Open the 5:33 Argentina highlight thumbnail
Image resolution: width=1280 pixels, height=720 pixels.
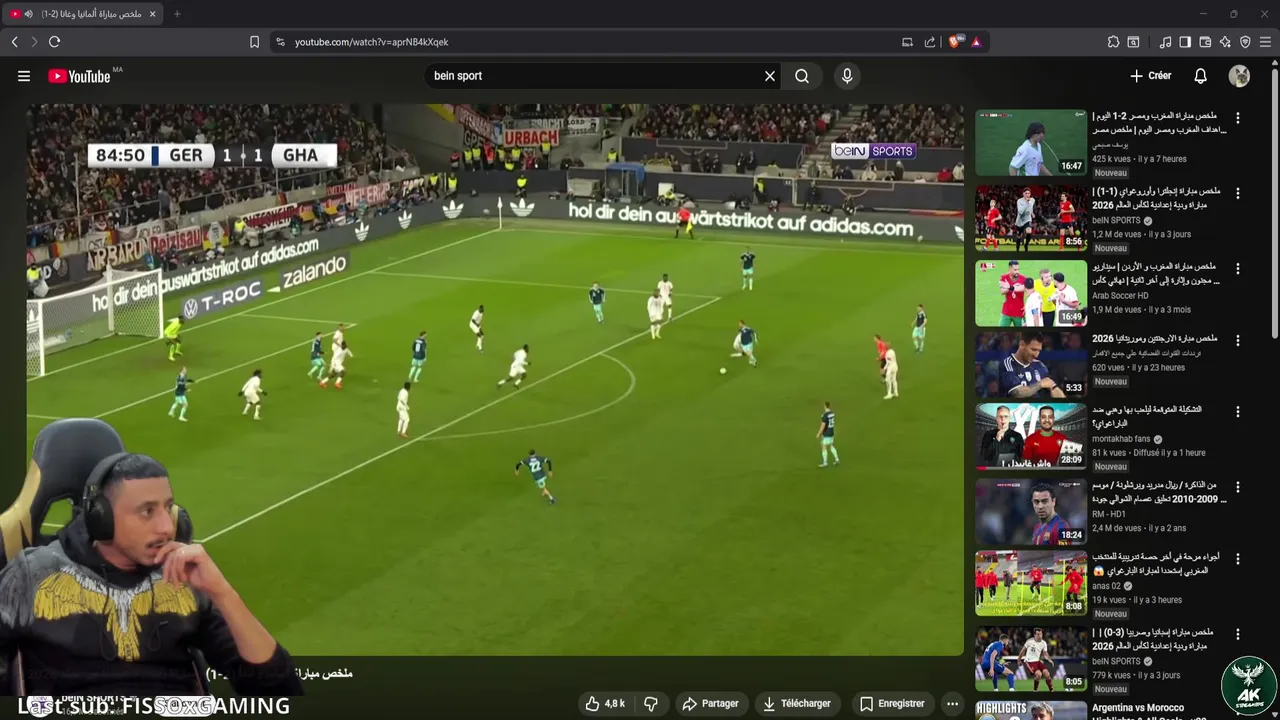(1031, 365)
